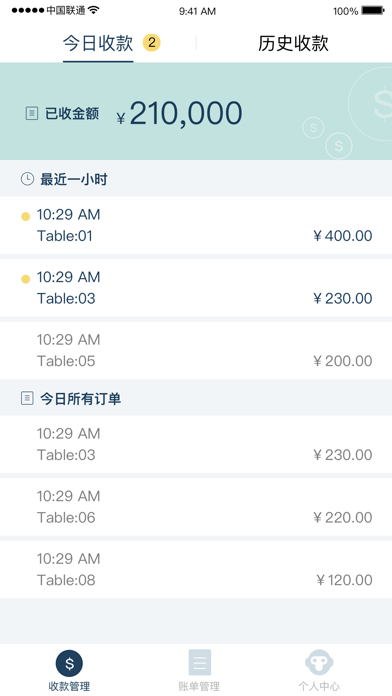
Task: Select the 今日收款 tab
Action: pos(98,44)
